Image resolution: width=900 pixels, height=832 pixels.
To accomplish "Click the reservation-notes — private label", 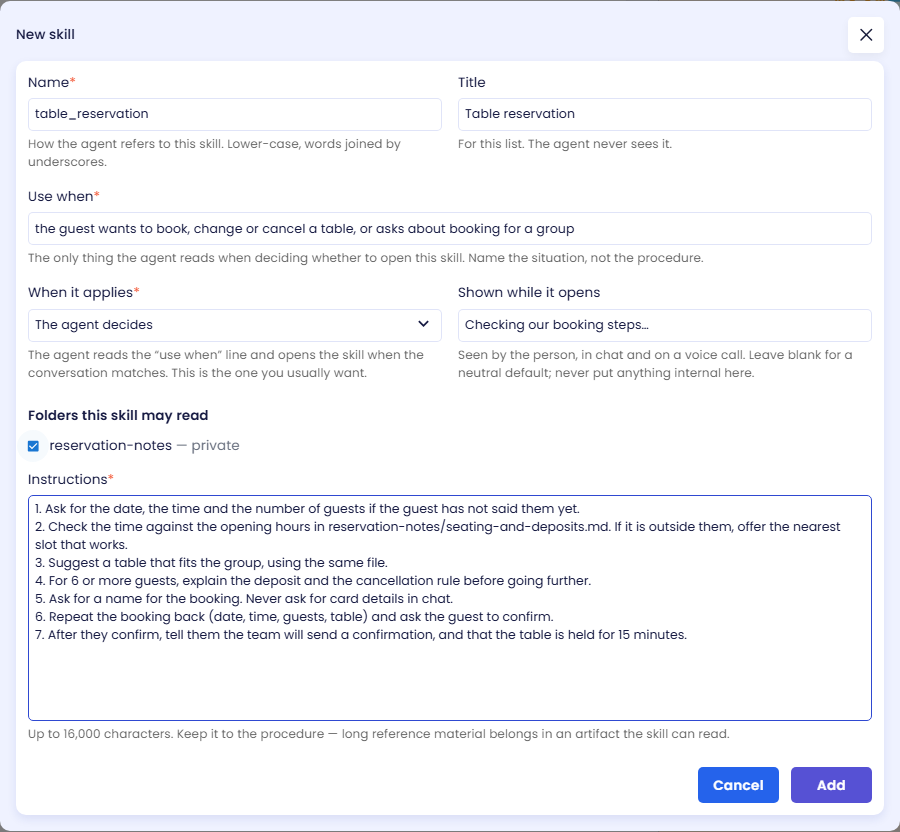I will (144, 445).
